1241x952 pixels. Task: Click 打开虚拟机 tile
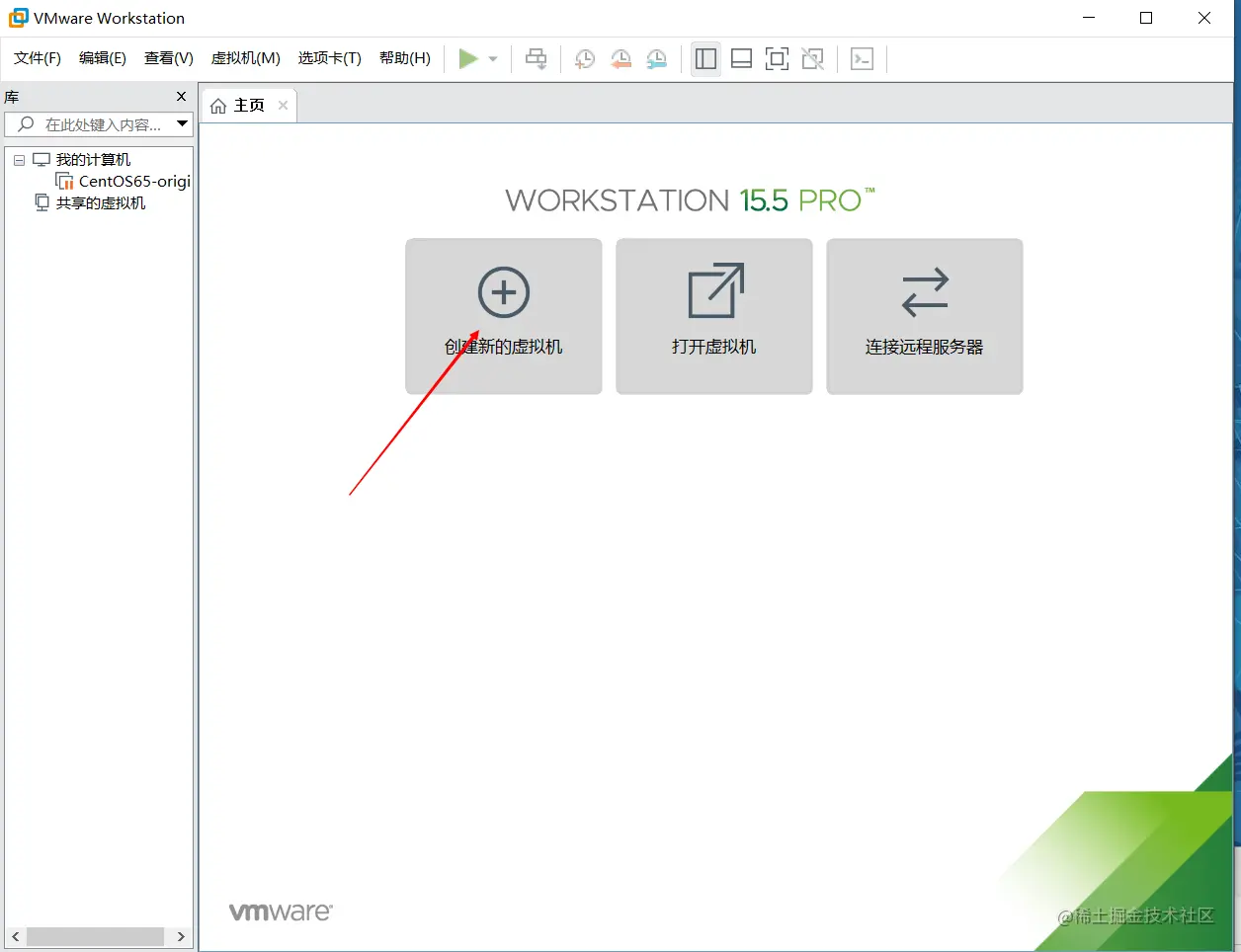[714, 316]
